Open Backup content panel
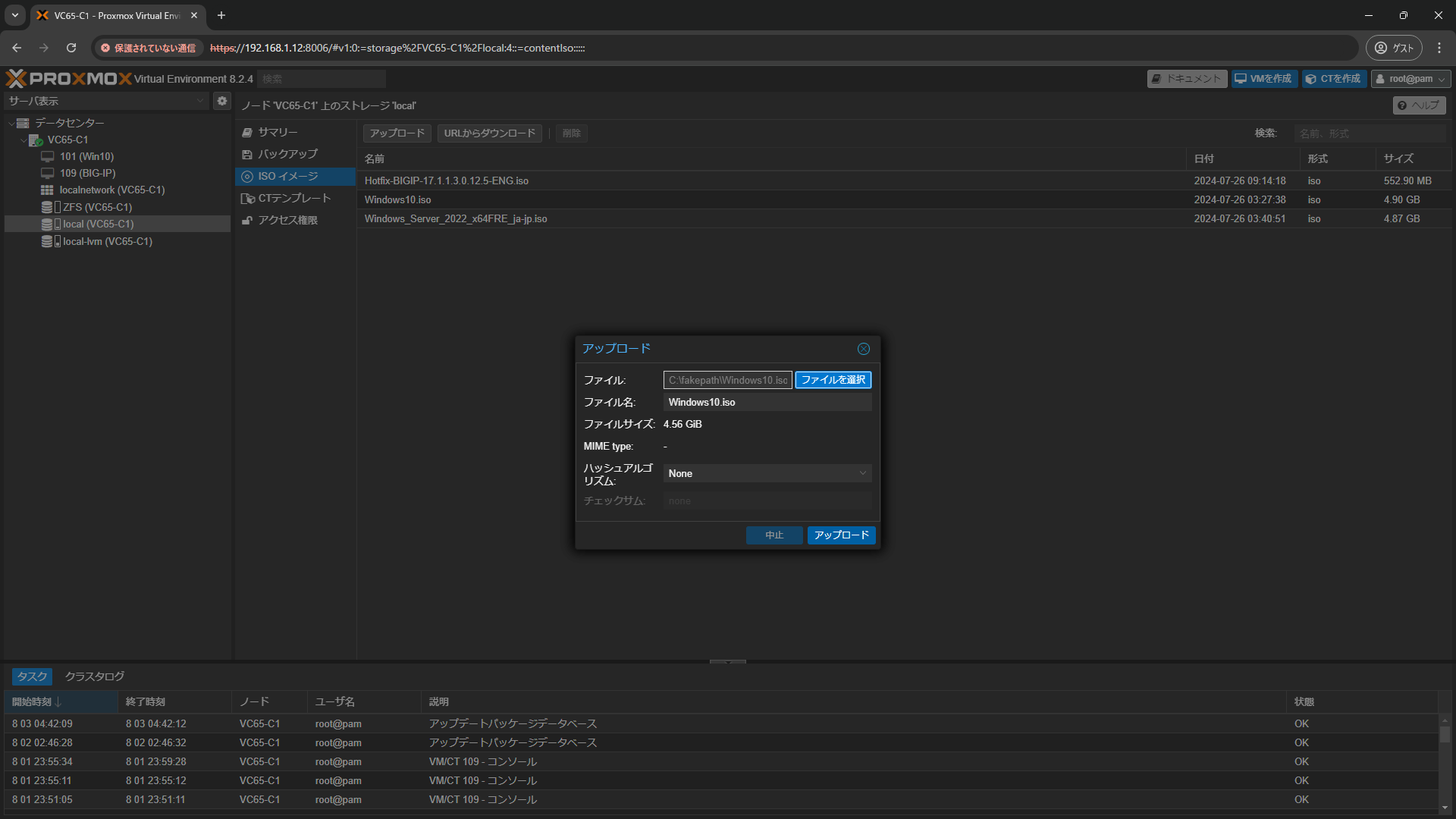This screenshot has height=819, width=1456. (x=296, y=154)
